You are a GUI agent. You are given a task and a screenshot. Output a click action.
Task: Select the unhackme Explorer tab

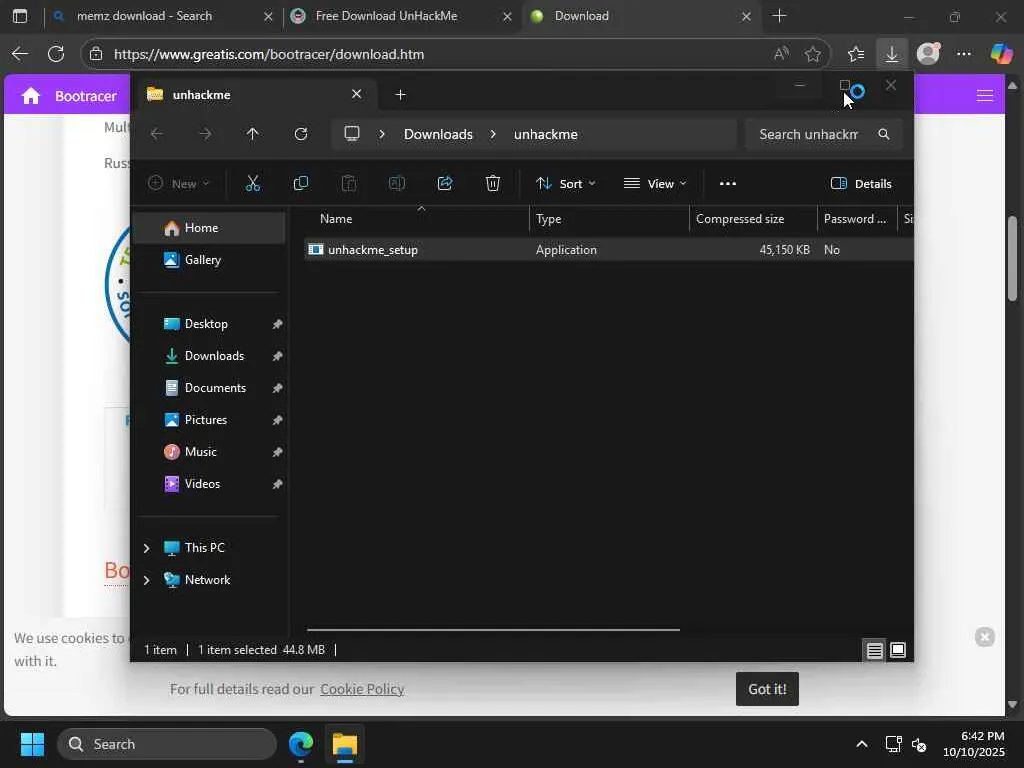[x=255, y=95]
